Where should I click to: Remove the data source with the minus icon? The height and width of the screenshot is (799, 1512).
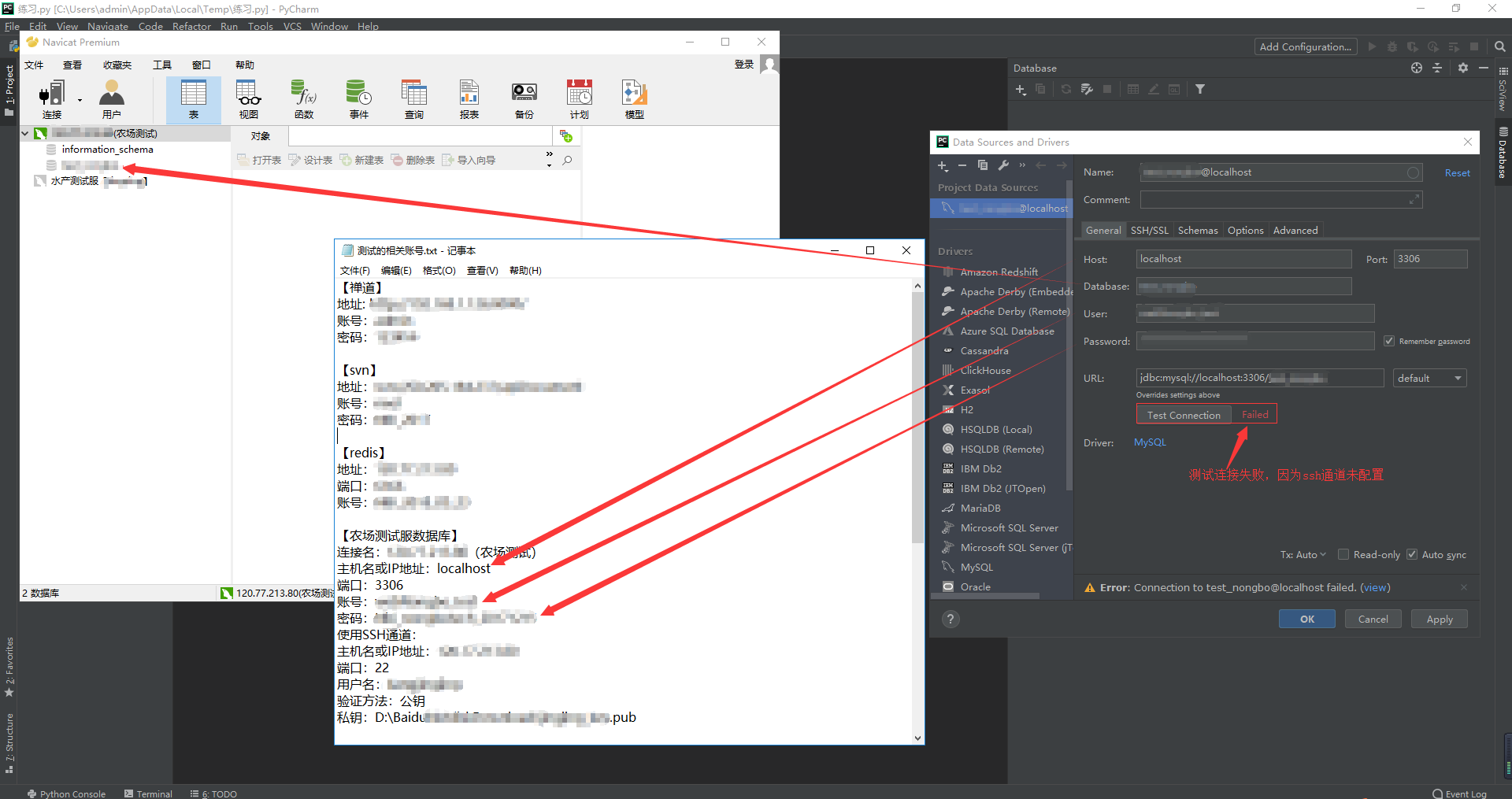tap(962, 165)
